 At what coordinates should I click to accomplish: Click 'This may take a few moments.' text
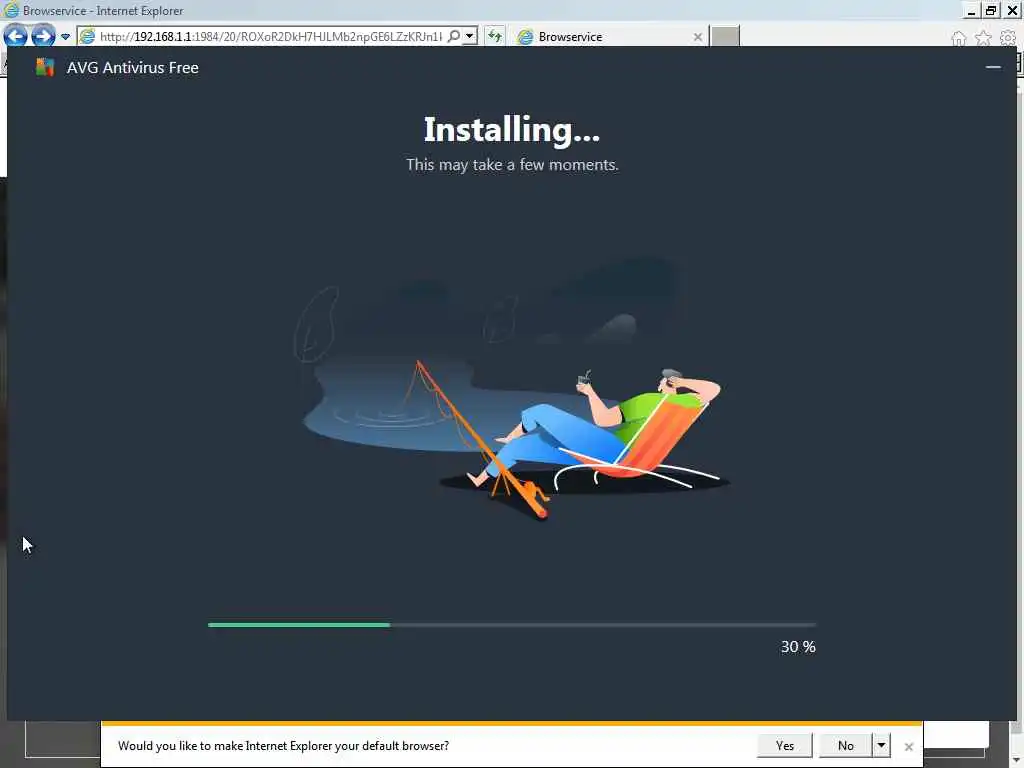tap(512, 165)
